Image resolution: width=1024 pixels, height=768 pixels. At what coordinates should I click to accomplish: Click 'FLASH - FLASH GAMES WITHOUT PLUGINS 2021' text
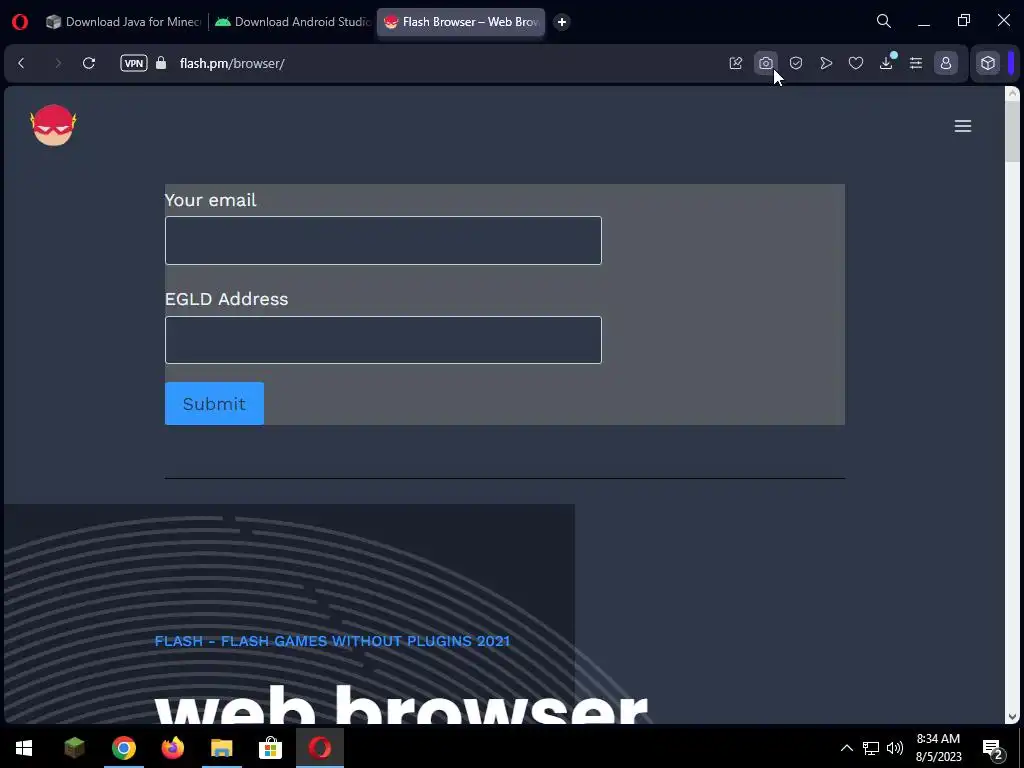pyautogui.click(x=332, y=641)
